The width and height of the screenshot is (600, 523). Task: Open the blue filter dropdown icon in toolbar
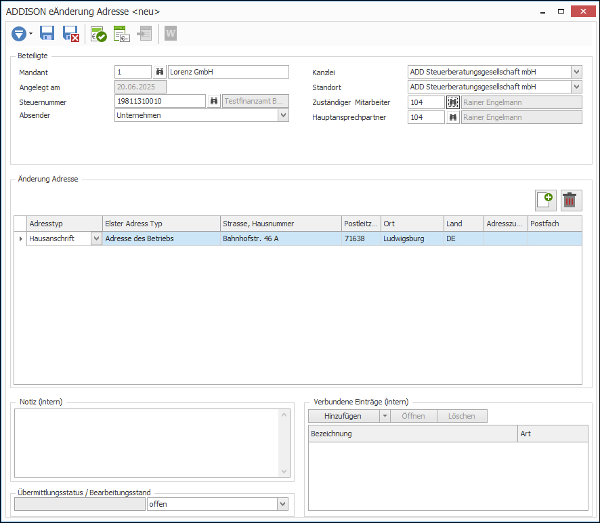[x=18, y=34]
